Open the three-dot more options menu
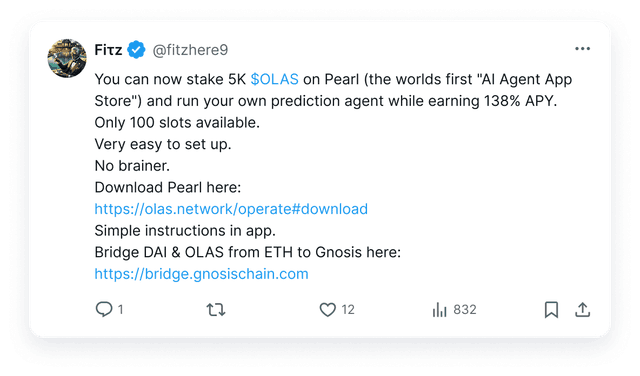The height and width of the screenshot is (376, 640). pos(582,49)
